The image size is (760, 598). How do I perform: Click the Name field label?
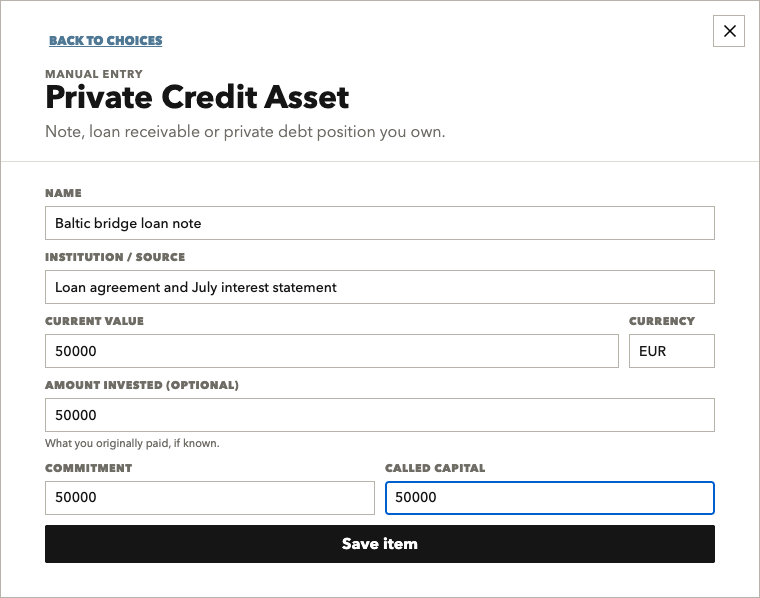tap(63, 193)
